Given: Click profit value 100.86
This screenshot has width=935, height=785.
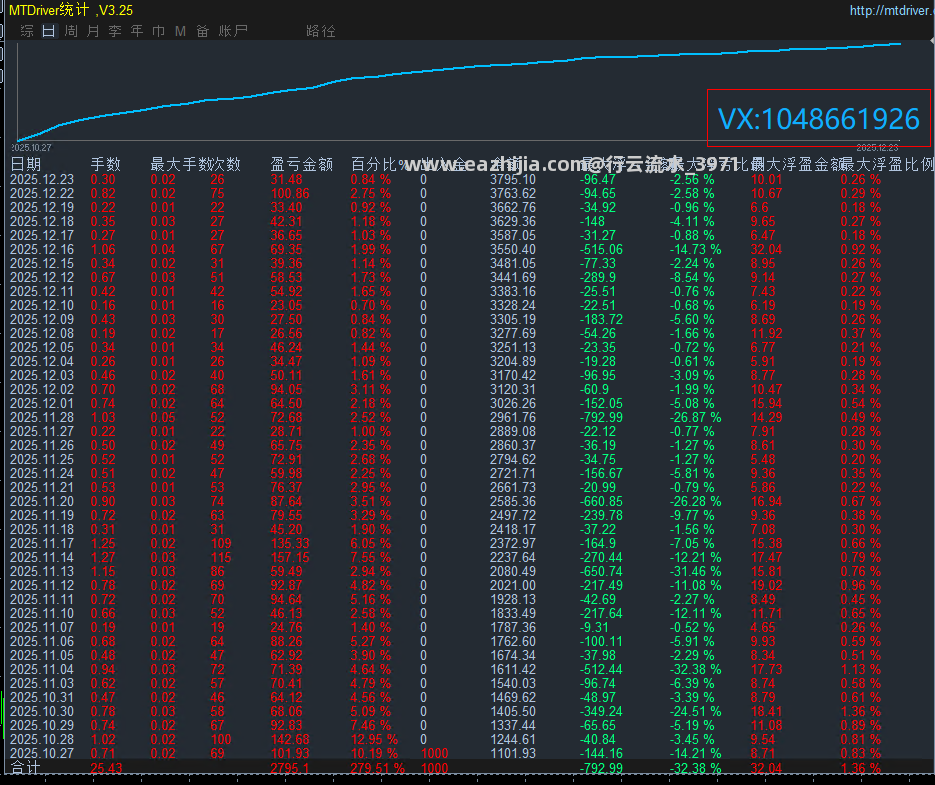Looking at the screenshot, I should point(290,193).
